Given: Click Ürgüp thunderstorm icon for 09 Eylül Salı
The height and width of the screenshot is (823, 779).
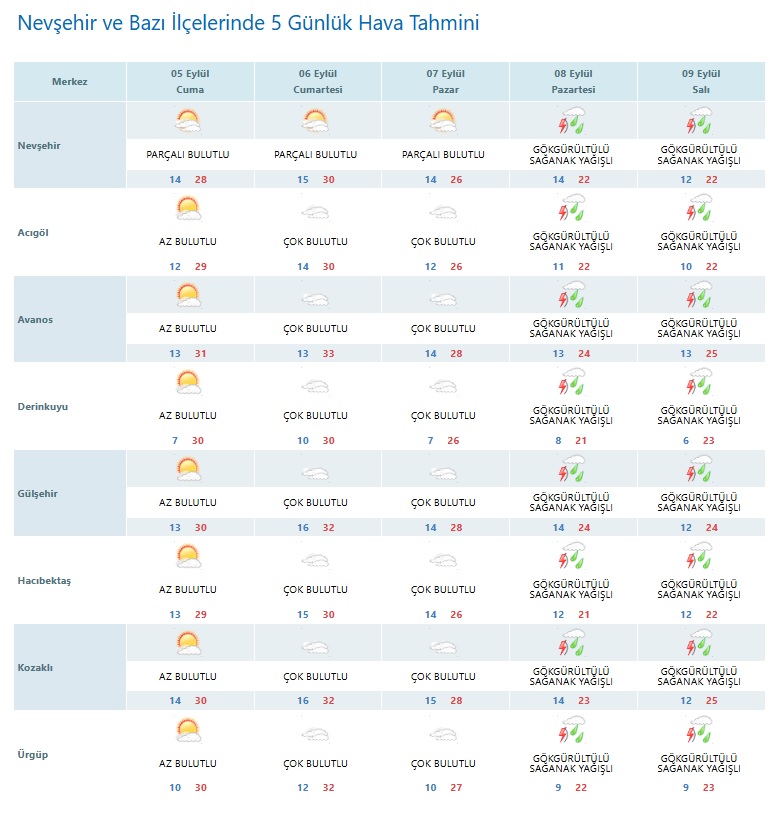Looking at the screenshot, I should click(699, 730).
